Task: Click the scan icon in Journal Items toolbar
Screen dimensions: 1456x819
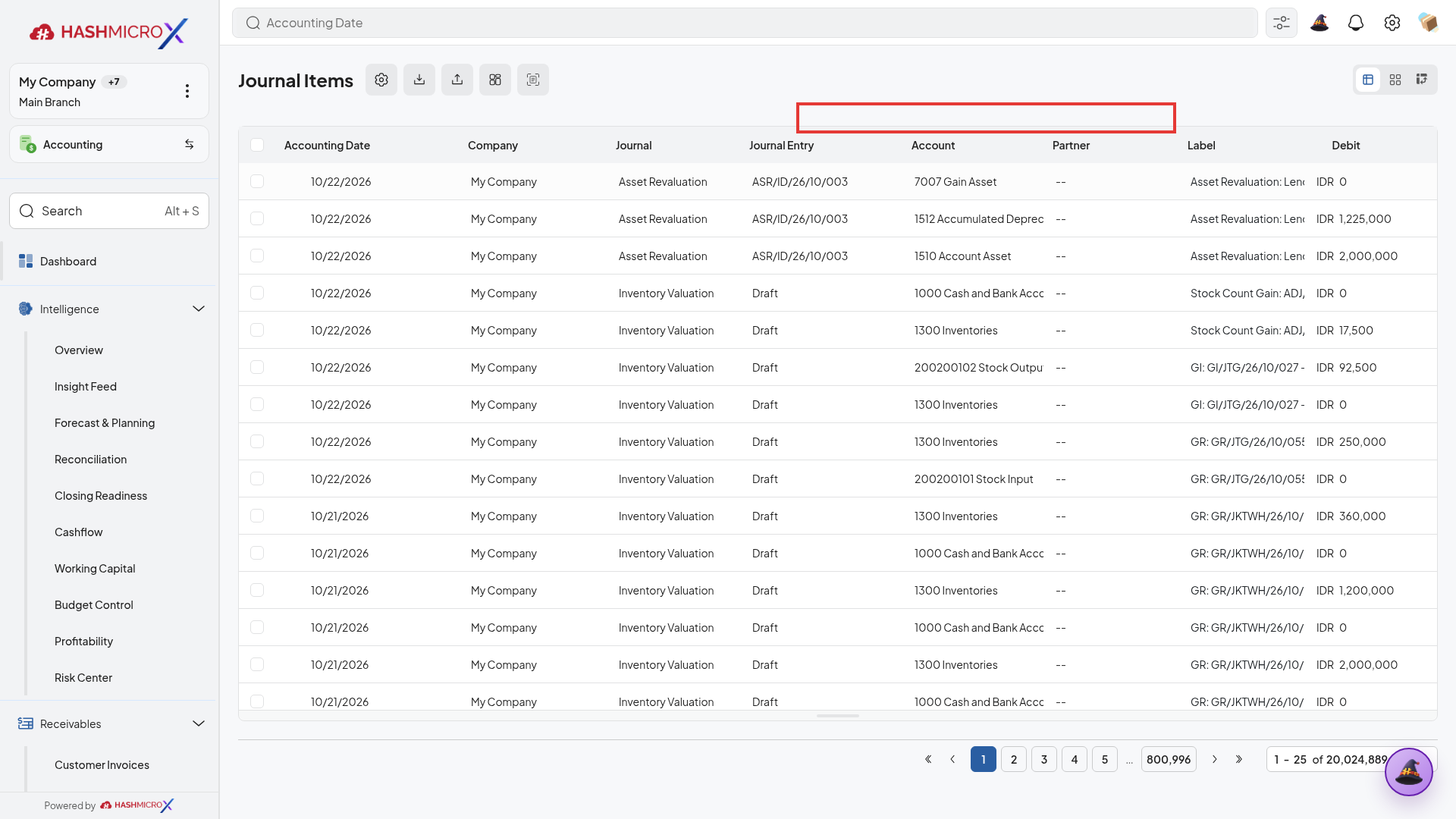Action: [533, 80]
